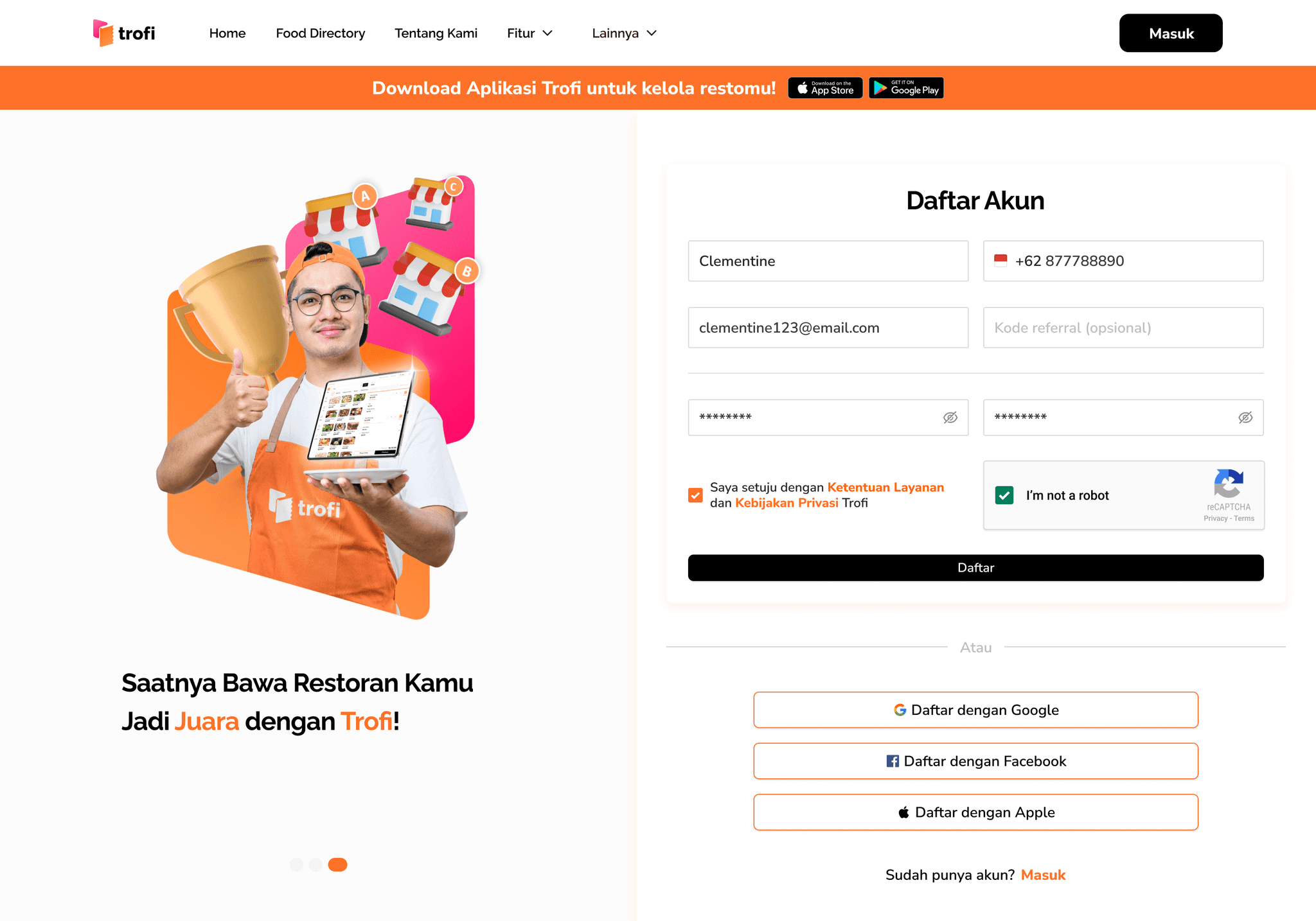This screenshot has width=1316, height=921.
Task: Click the black Daftar submit button
Action: click(975, 568)
